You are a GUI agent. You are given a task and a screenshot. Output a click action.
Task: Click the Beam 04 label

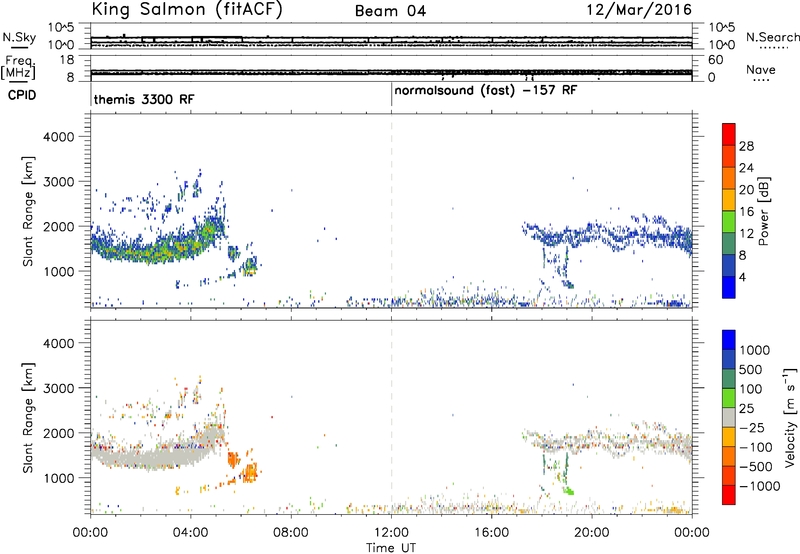click(x=390, y=11)
